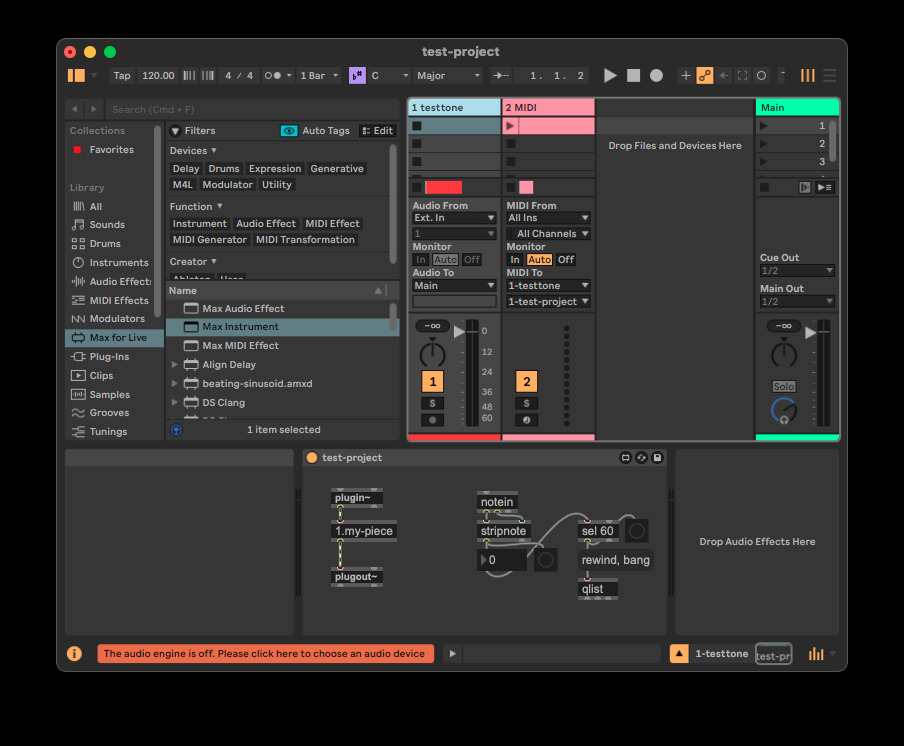Collapse the Devices filter group

click(x=214, y=150)
